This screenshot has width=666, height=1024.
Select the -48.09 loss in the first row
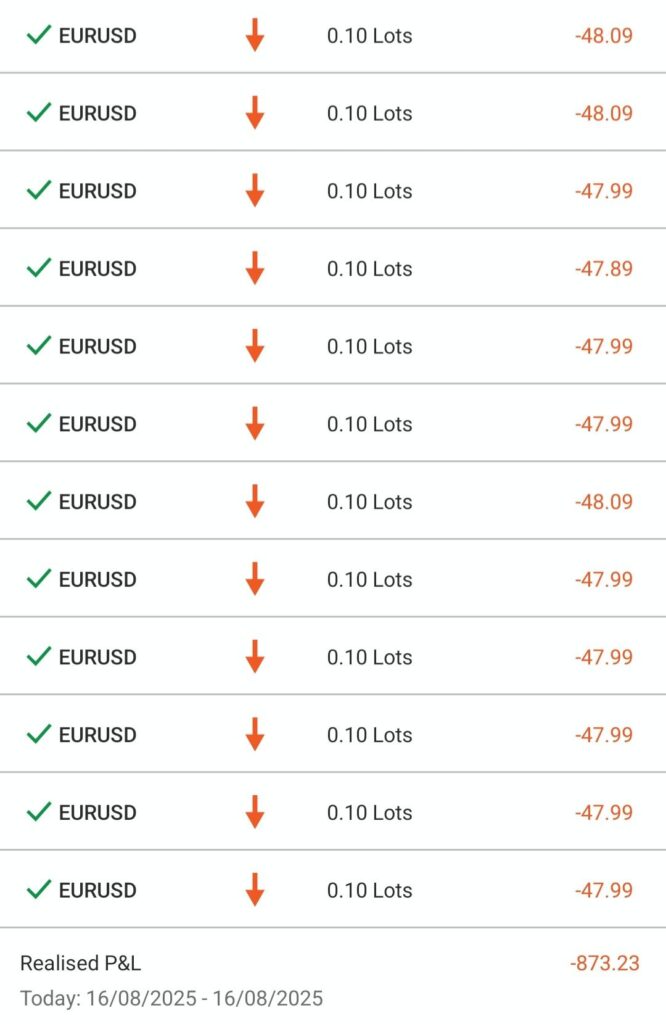tap(603, 36)
